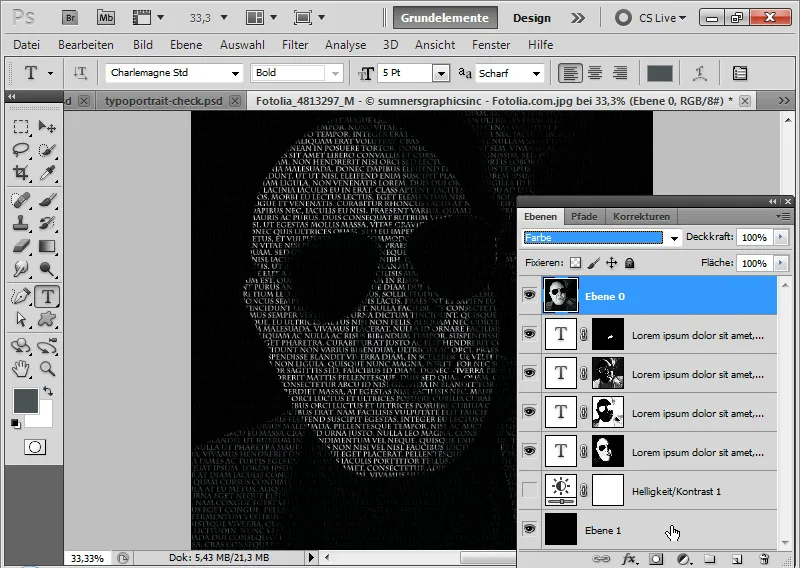Swap foreground and background colors
This screenshot has height=568, width=800.
[x=48, y=391]
